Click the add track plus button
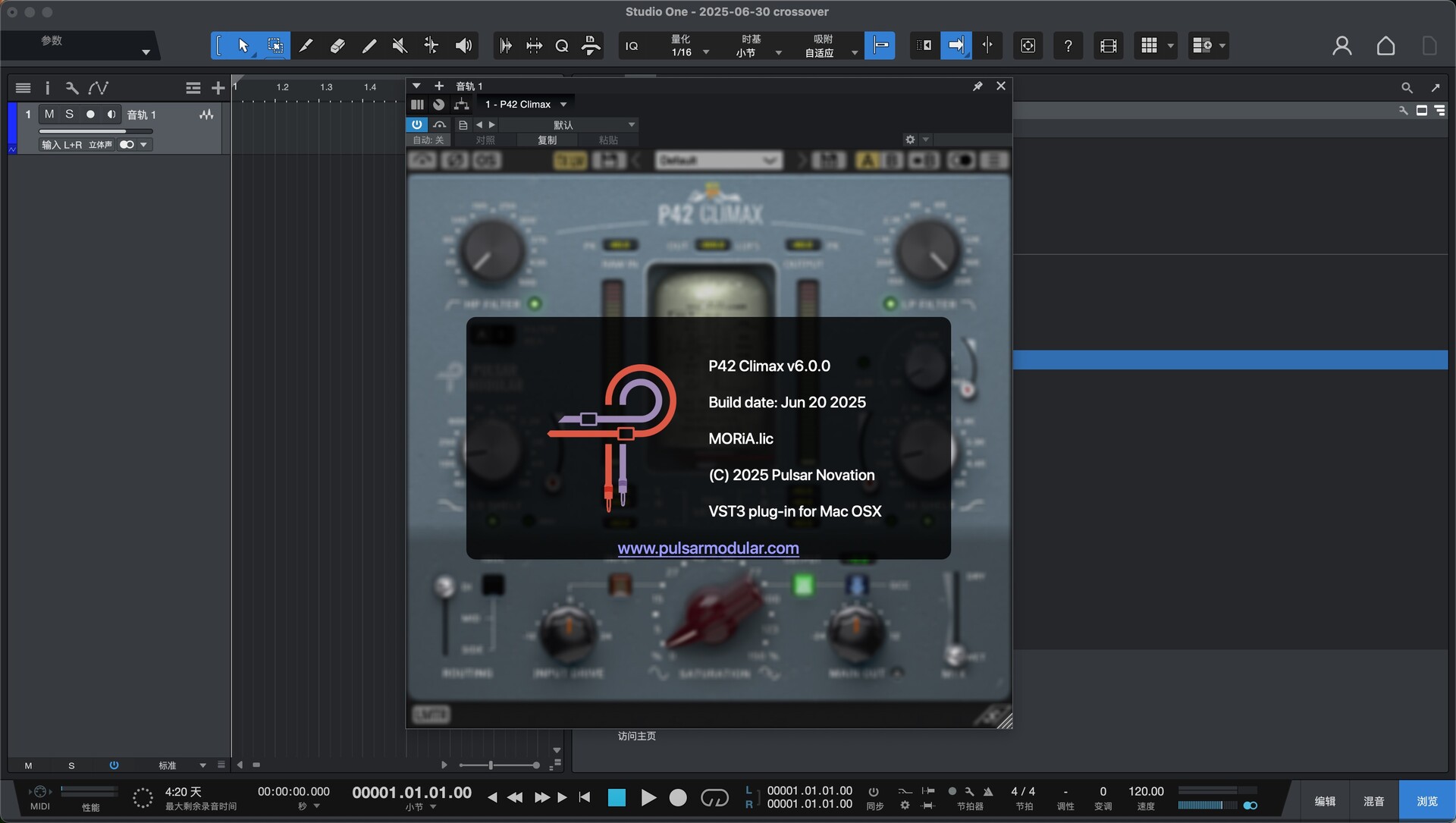The image size is (1456, 823). pyautogui.click(x=218, y=88)
